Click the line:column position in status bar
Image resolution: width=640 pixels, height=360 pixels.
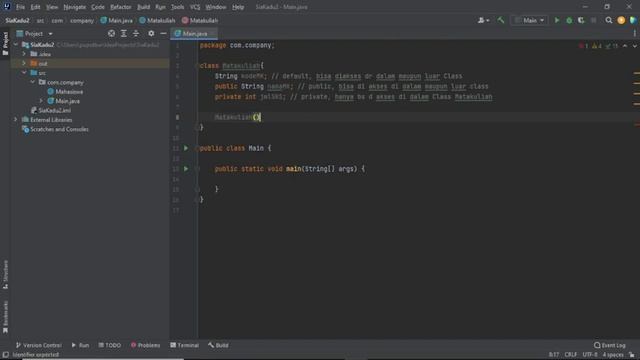554,355
